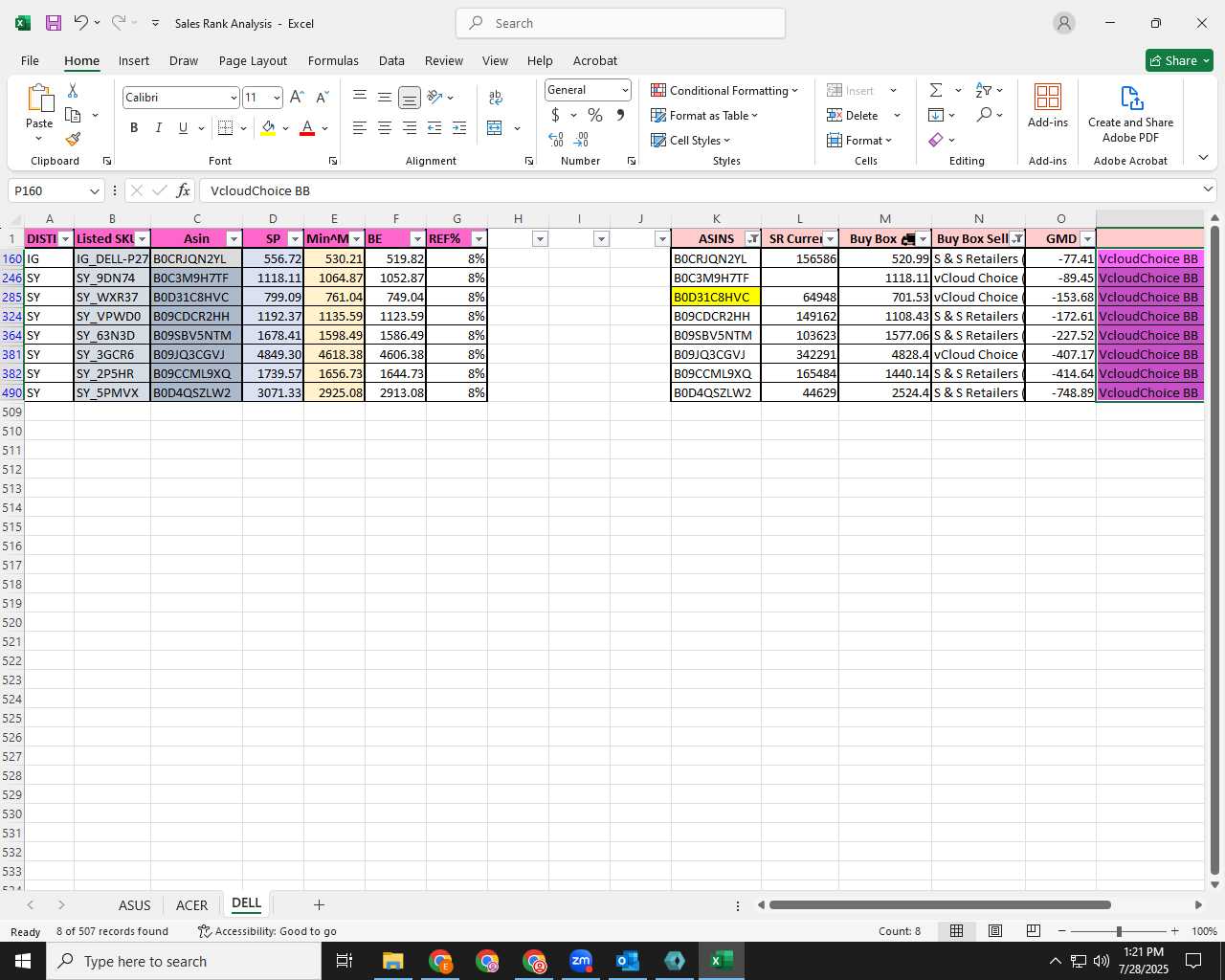The height and width of the screenshot is (980, 1225).
Task: Click the Accounting Number Format dollar icon
Action: click(555, 115)
